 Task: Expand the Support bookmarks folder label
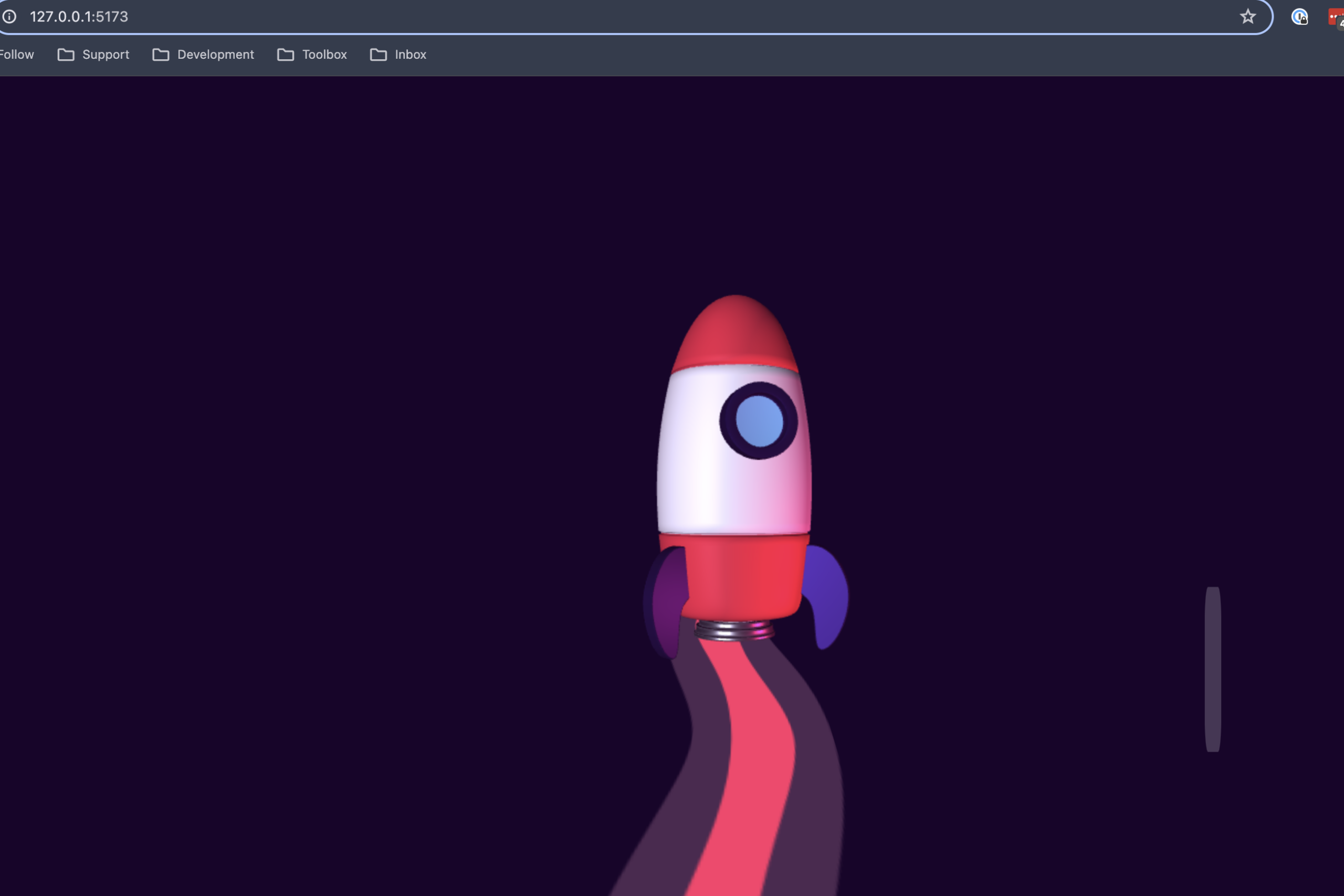(106, 55)
